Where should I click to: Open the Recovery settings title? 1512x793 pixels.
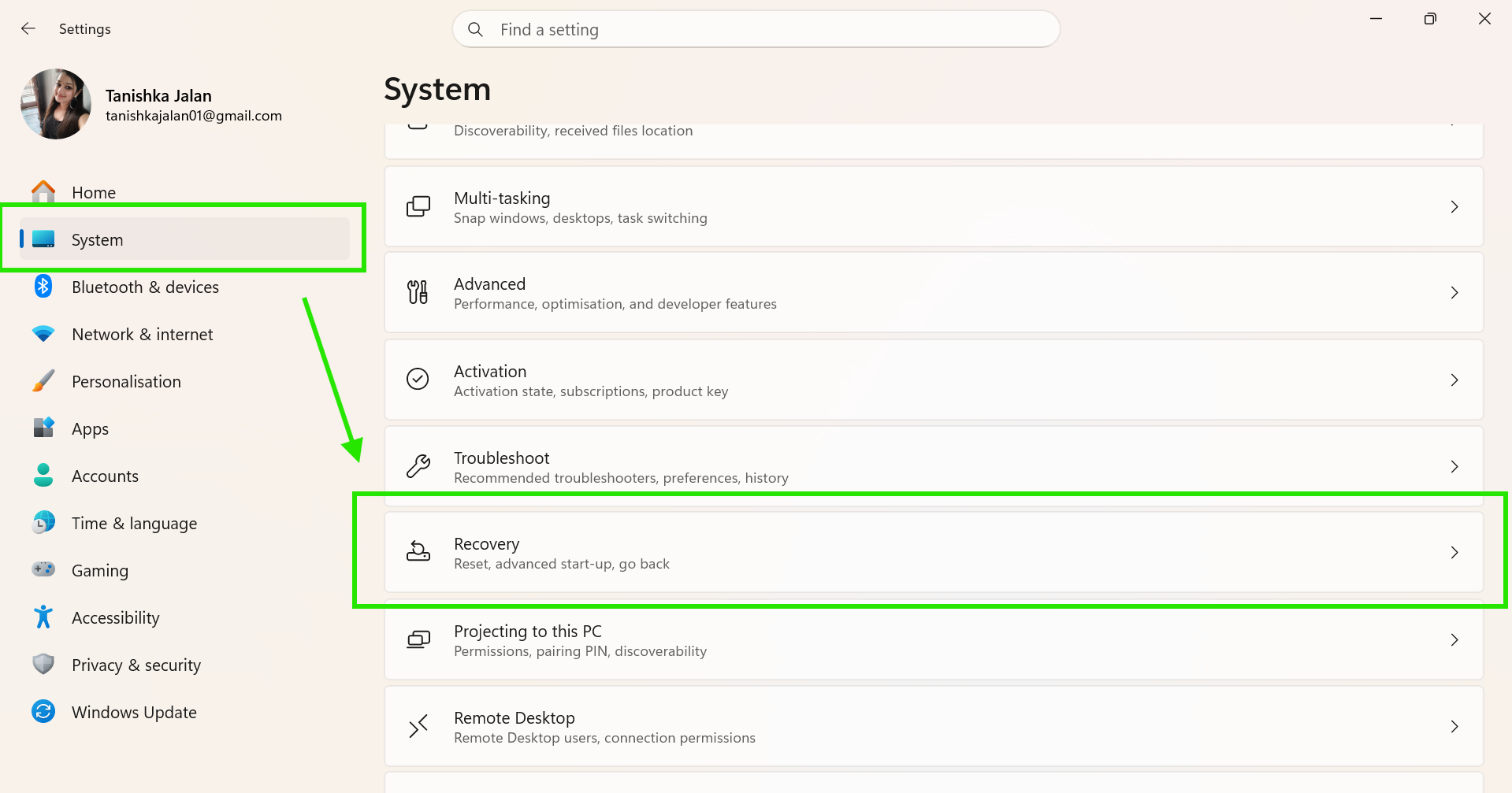coord(486,544)
